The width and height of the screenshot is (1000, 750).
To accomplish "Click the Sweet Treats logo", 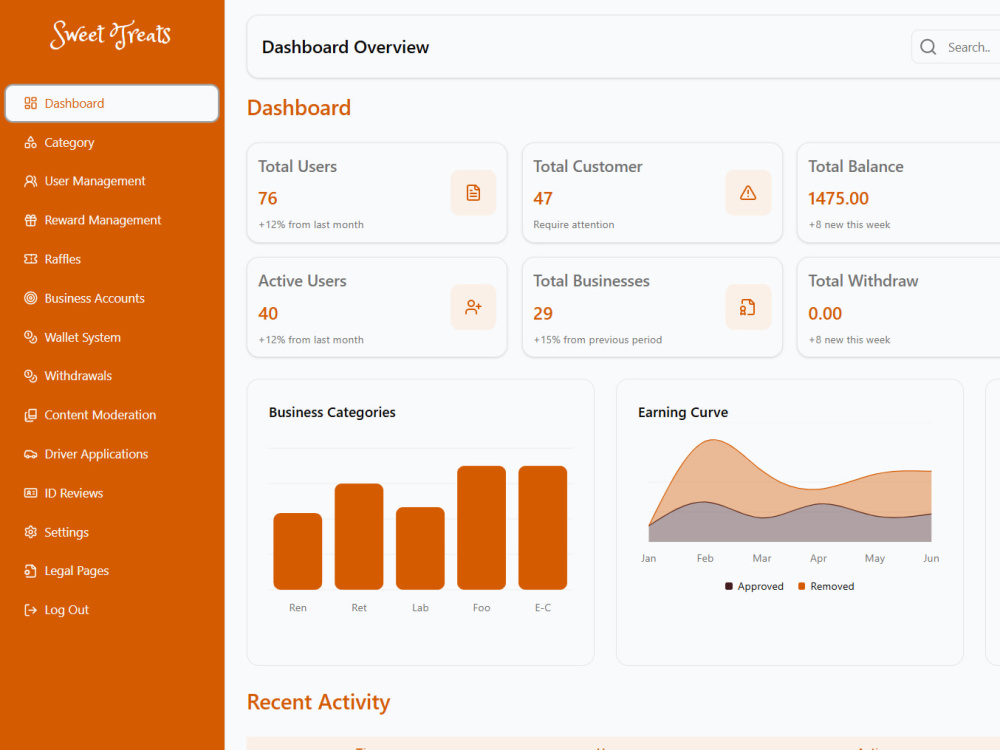I will pyautogui.click(x=111, y=34).
